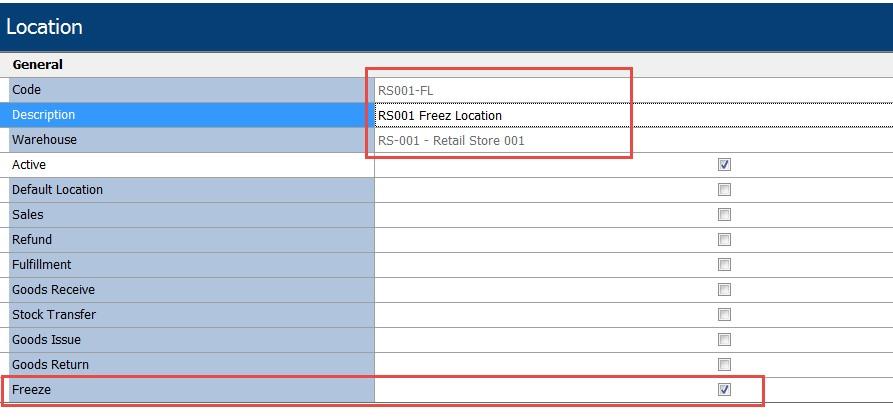
Task: Select the Default Location label
Action: click(58, 190)
